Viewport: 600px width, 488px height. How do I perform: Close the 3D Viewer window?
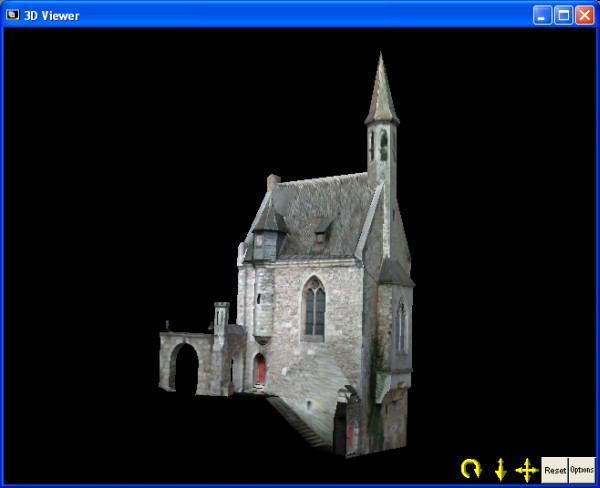point(585,15)
